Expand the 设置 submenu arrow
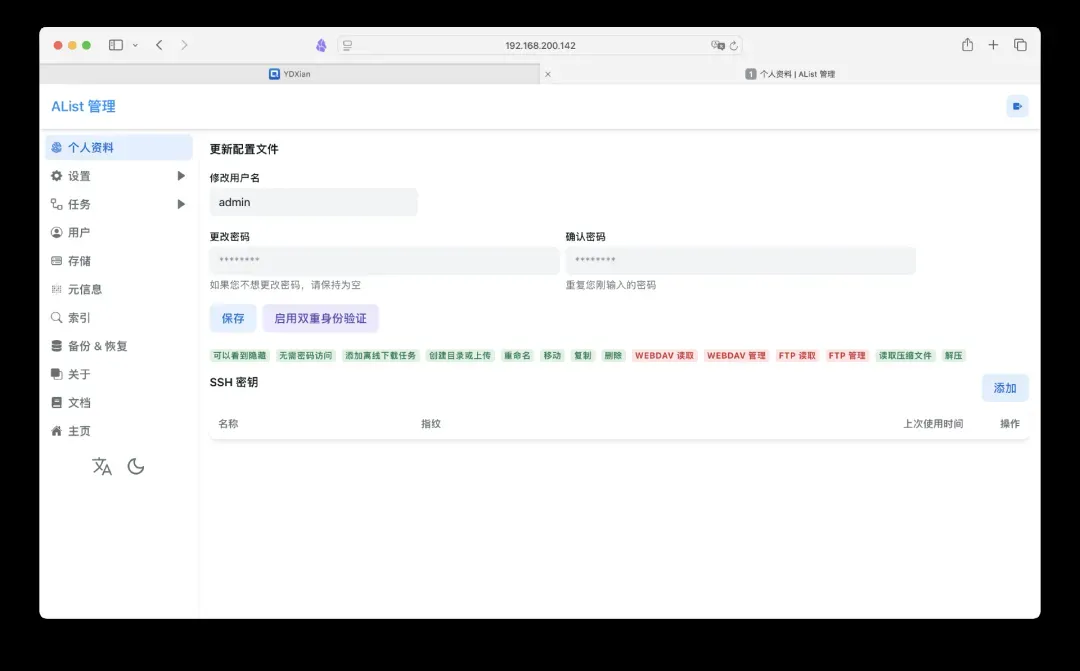 point(181,176)
